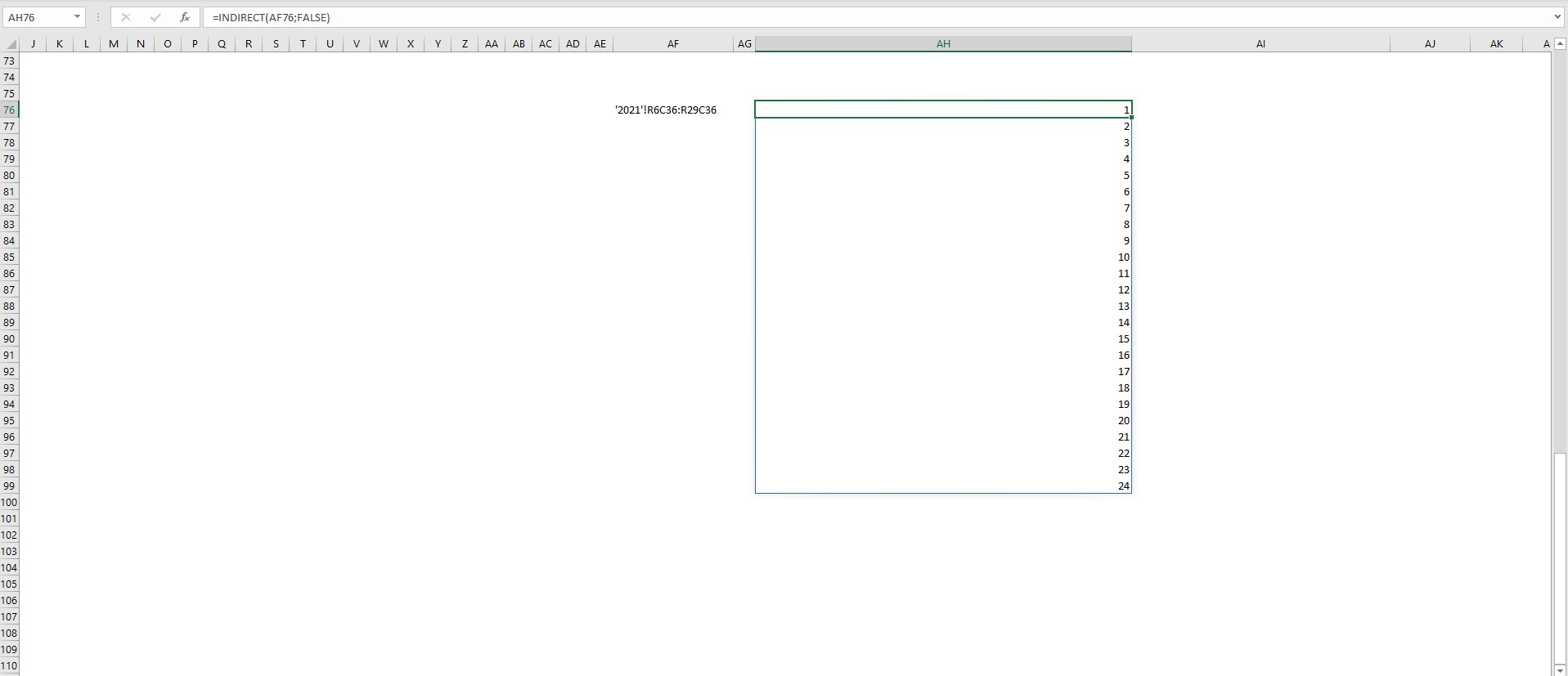Screen dimensions: 1568x676
Task: Click cell showing value 12
Action: coord(943,289)
